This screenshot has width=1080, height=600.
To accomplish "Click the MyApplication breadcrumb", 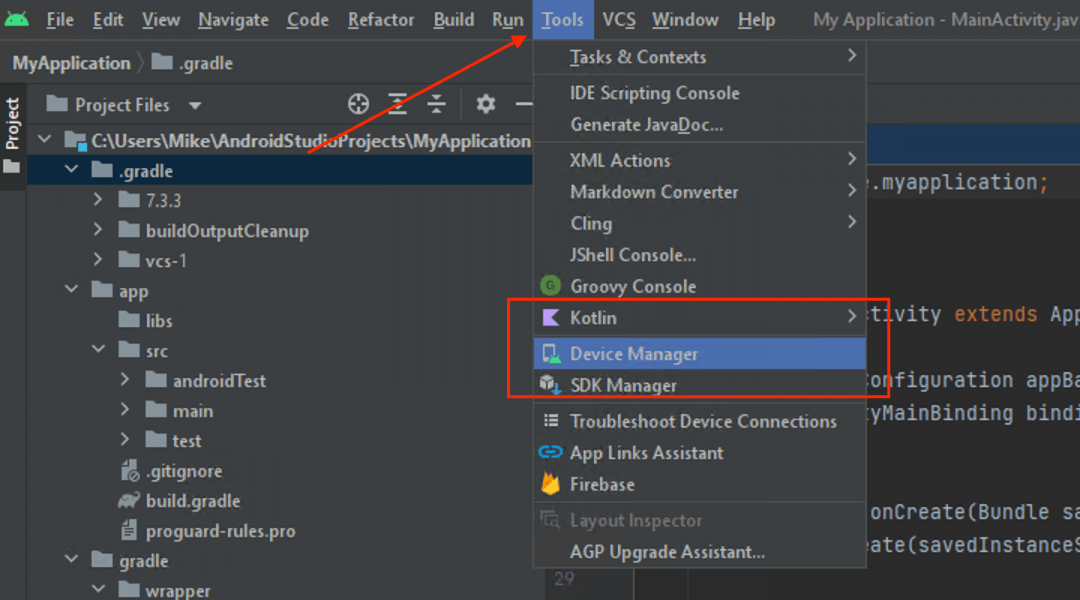I will (71, 63).
